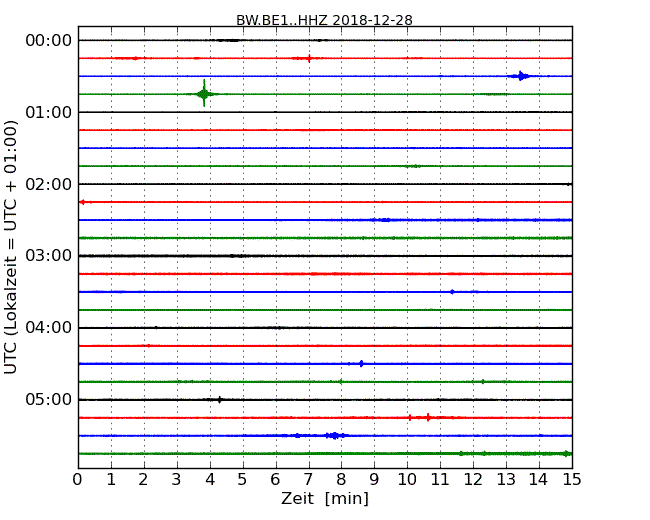Select the 05:00 time label

pos(49,399)
